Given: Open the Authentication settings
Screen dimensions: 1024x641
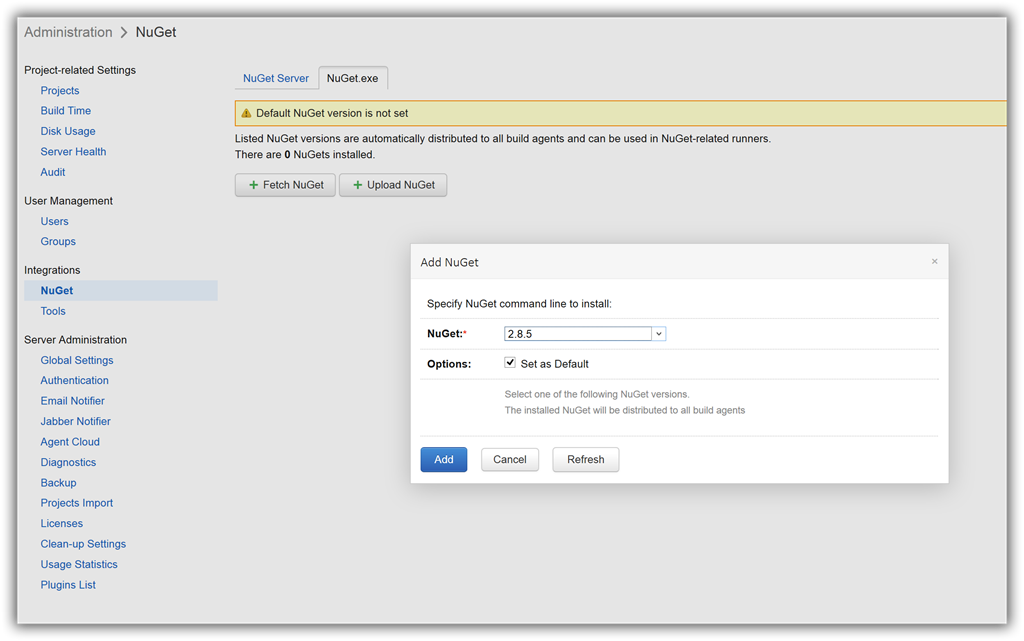Looking at the screenshot, I should (x=74, y=381).
